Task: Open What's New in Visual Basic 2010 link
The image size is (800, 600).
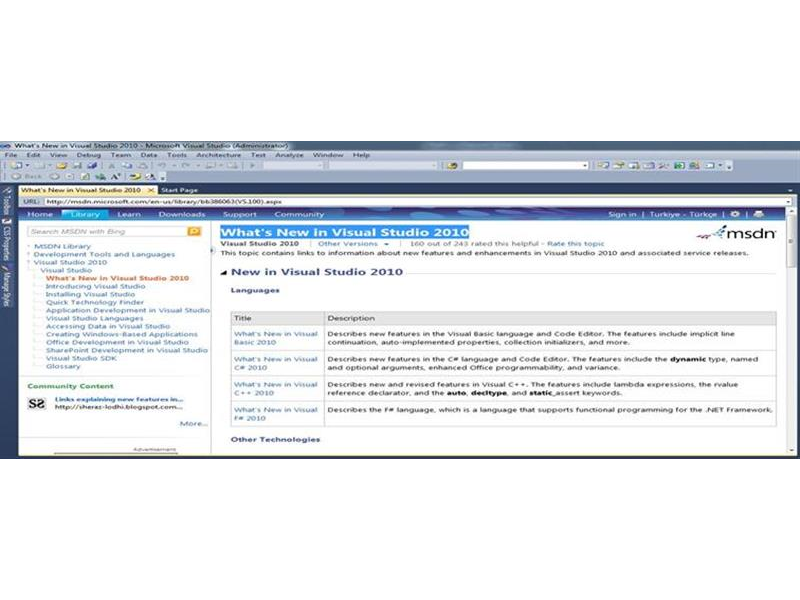Action: click(x=276, y=338)
